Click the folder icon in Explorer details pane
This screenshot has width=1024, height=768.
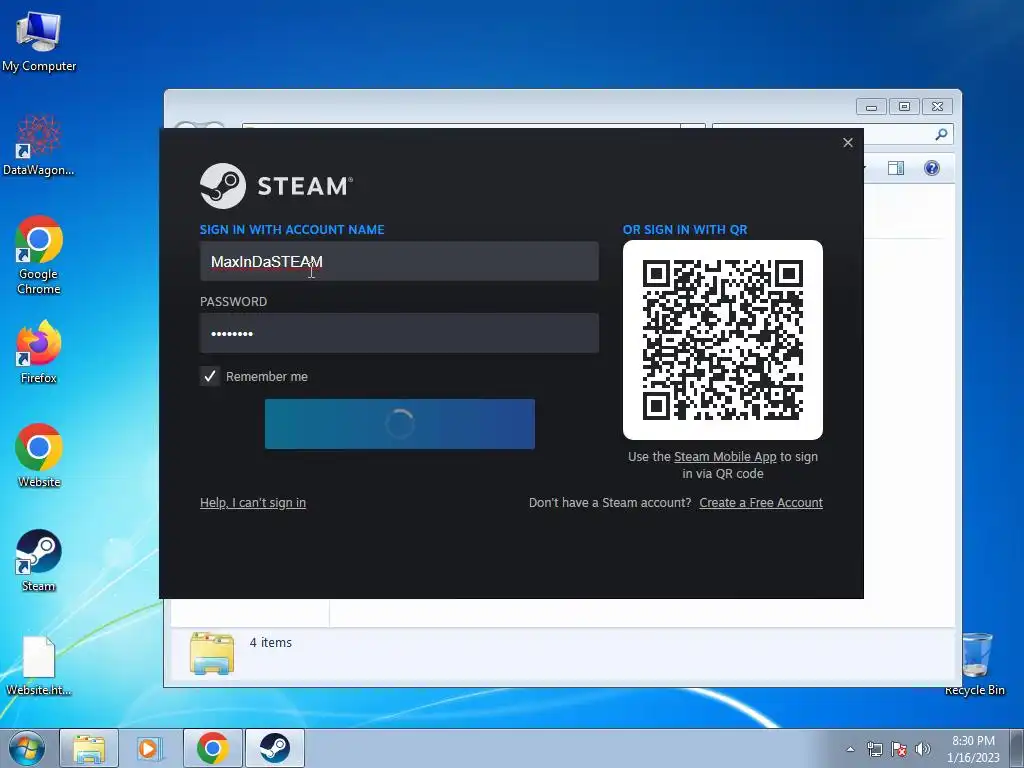[212, 653]
